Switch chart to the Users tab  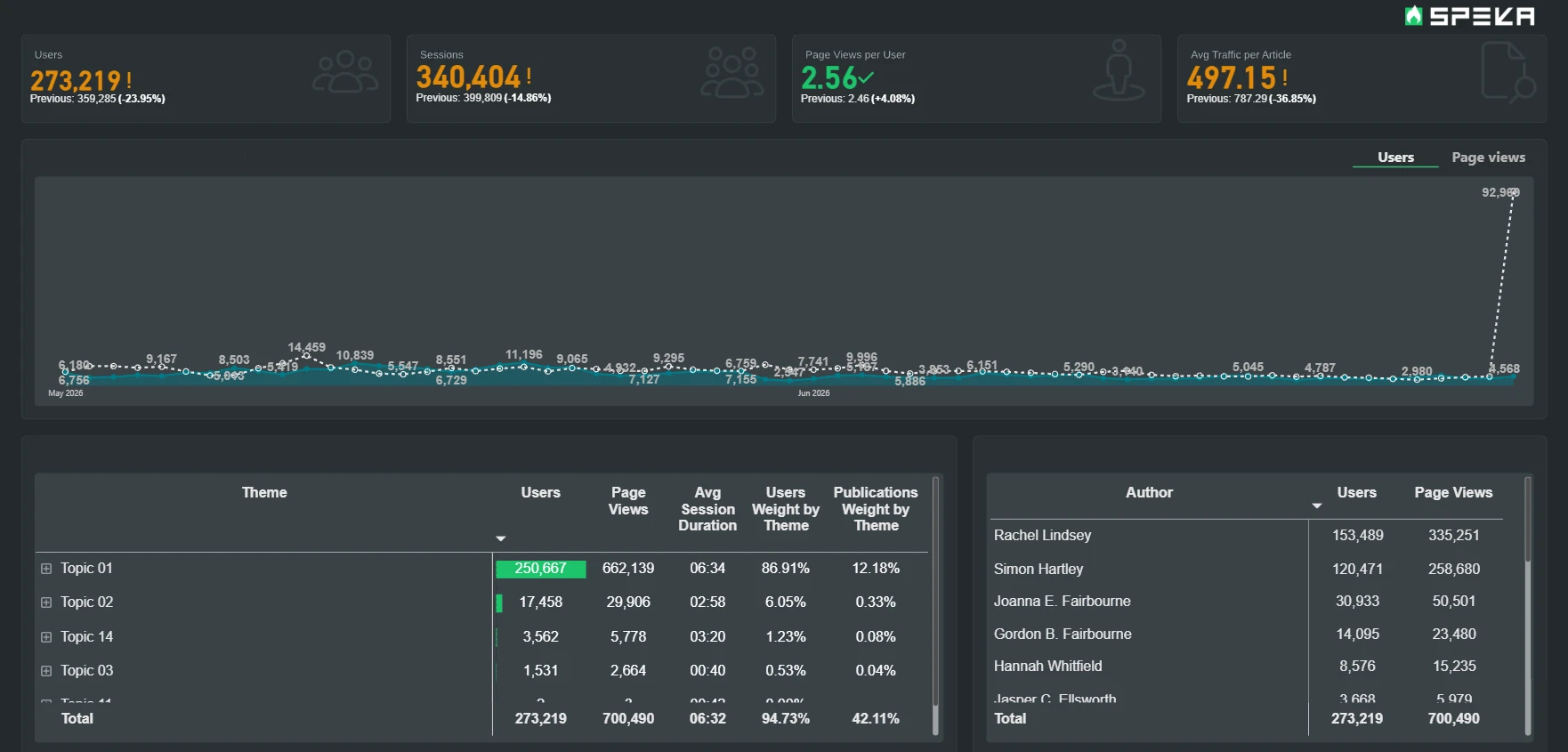point(1395,158)
